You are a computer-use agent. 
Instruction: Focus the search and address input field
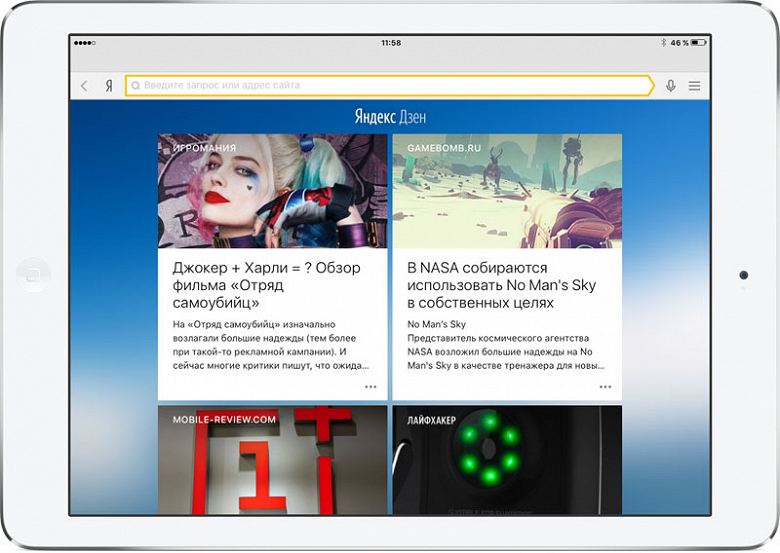[389, 86]
